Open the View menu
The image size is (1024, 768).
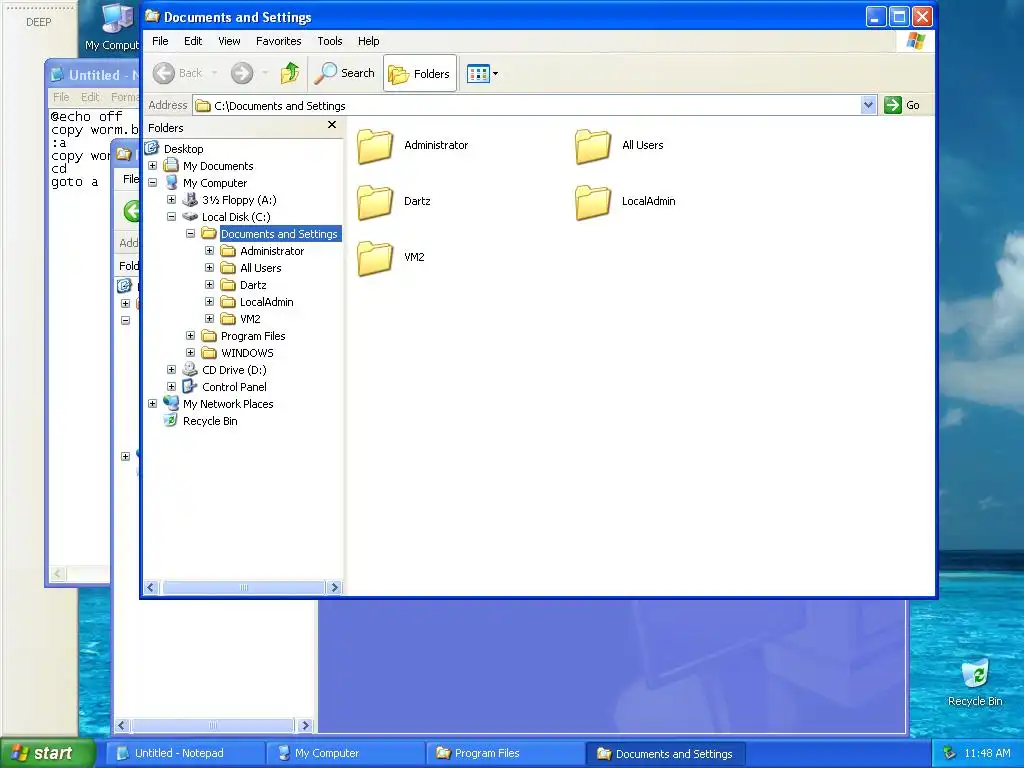[x=229, y=40]
